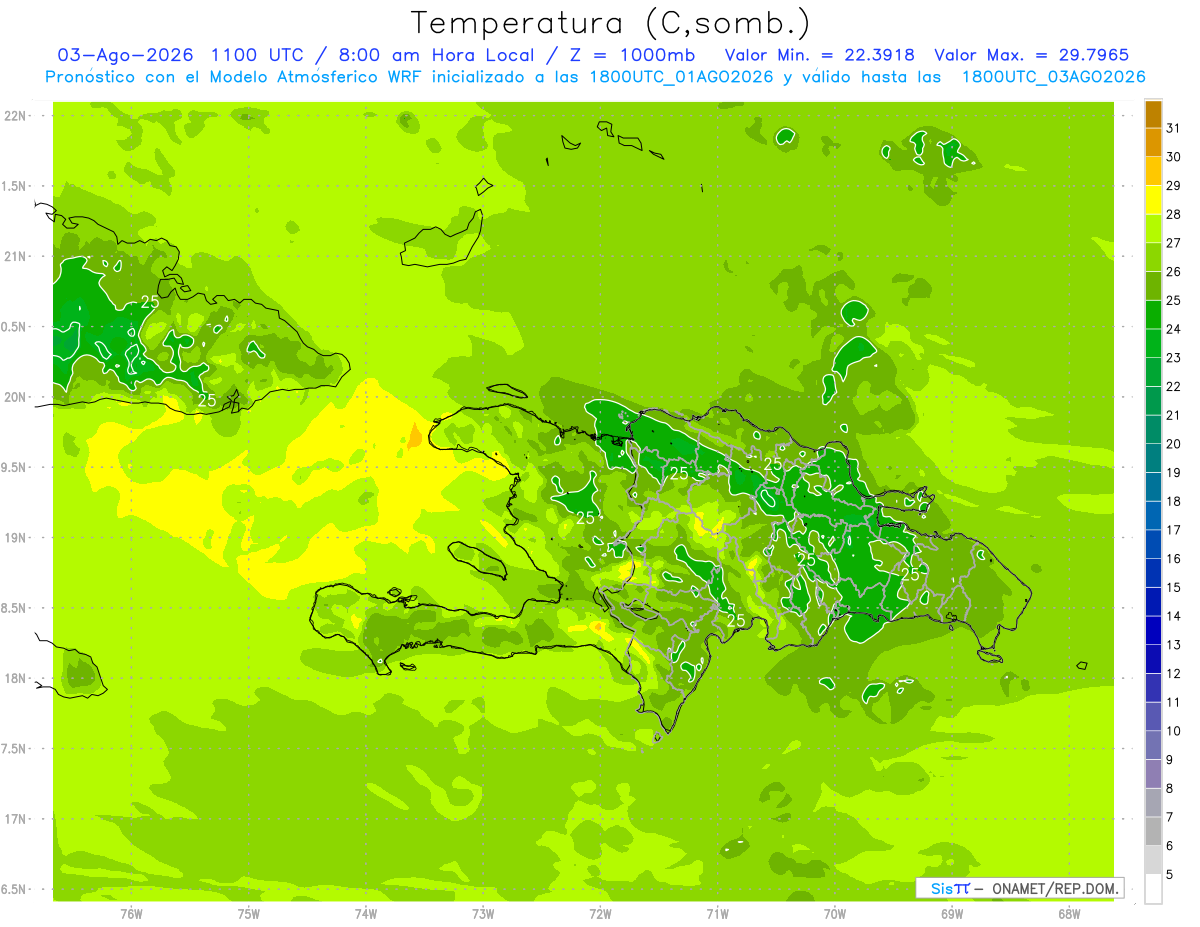Click the 76W longitude label

131,913
